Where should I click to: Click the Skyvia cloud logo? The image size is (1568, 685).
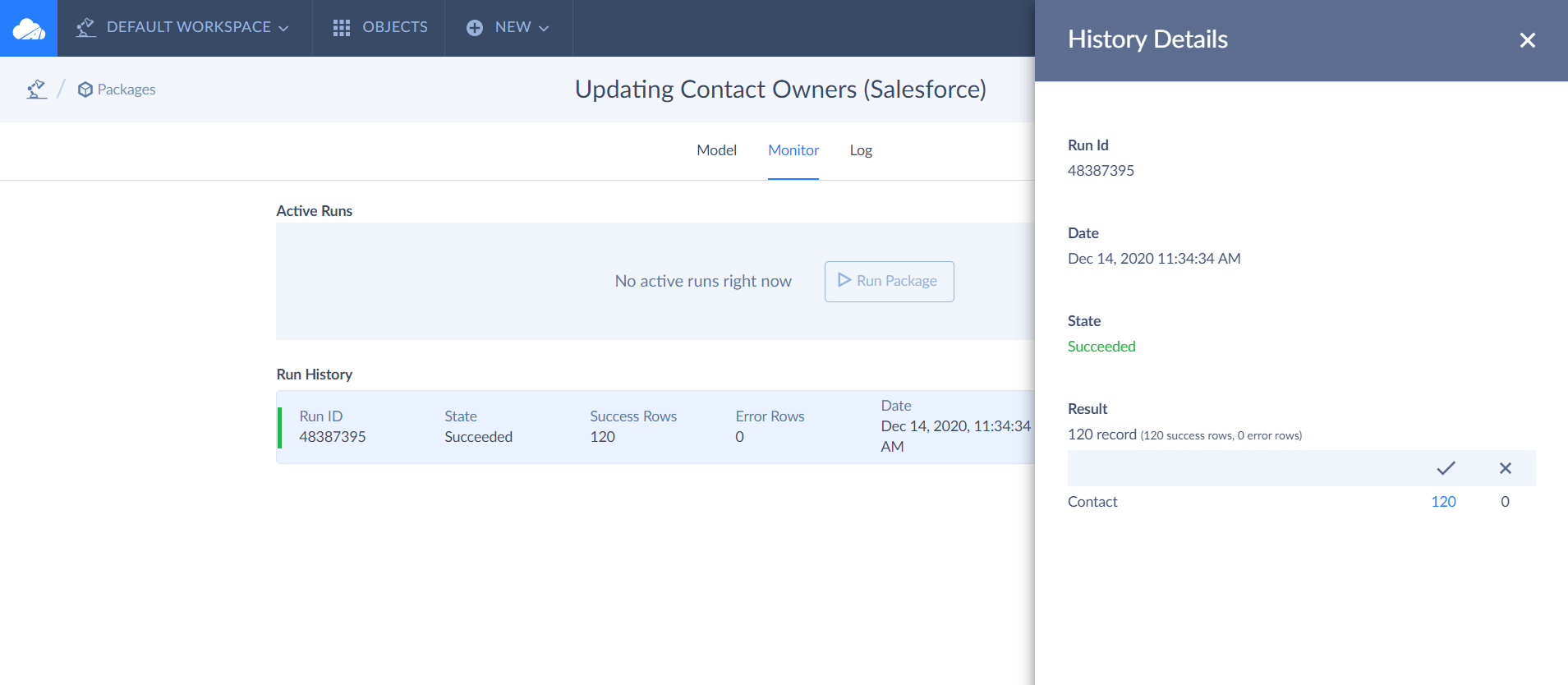pos(29,29)
